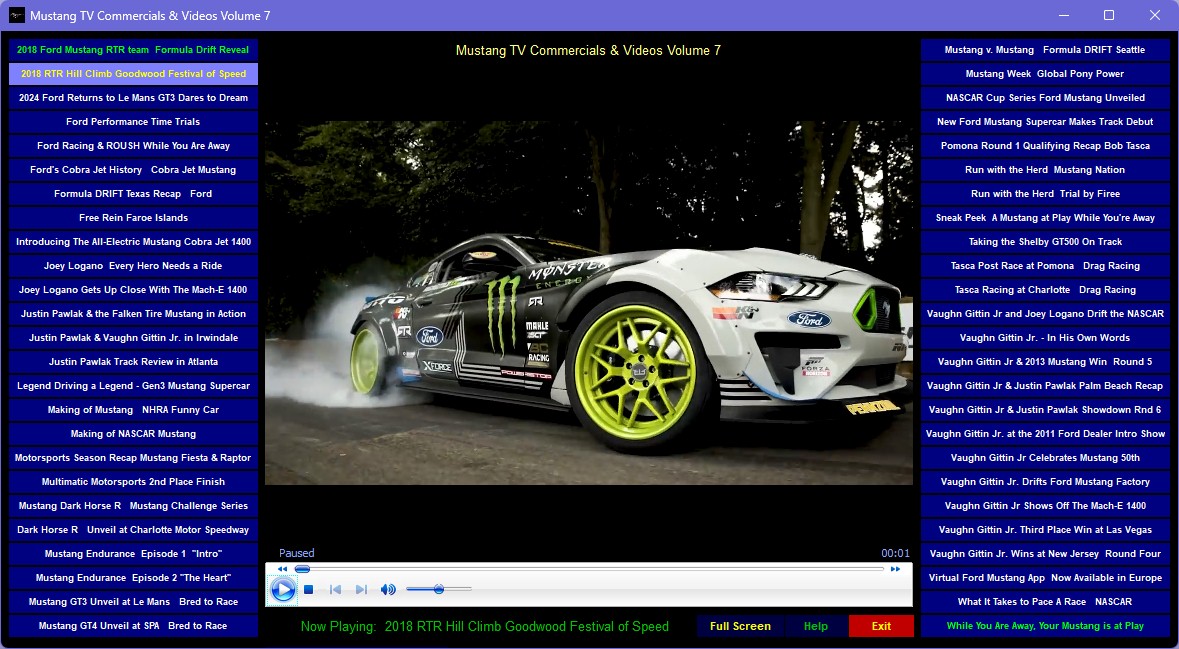The height and width of the screenshot is (649, 1179).
Task: Open Mustang Dark Horse R Mustang Challenge Series
Action: (133, 506)
